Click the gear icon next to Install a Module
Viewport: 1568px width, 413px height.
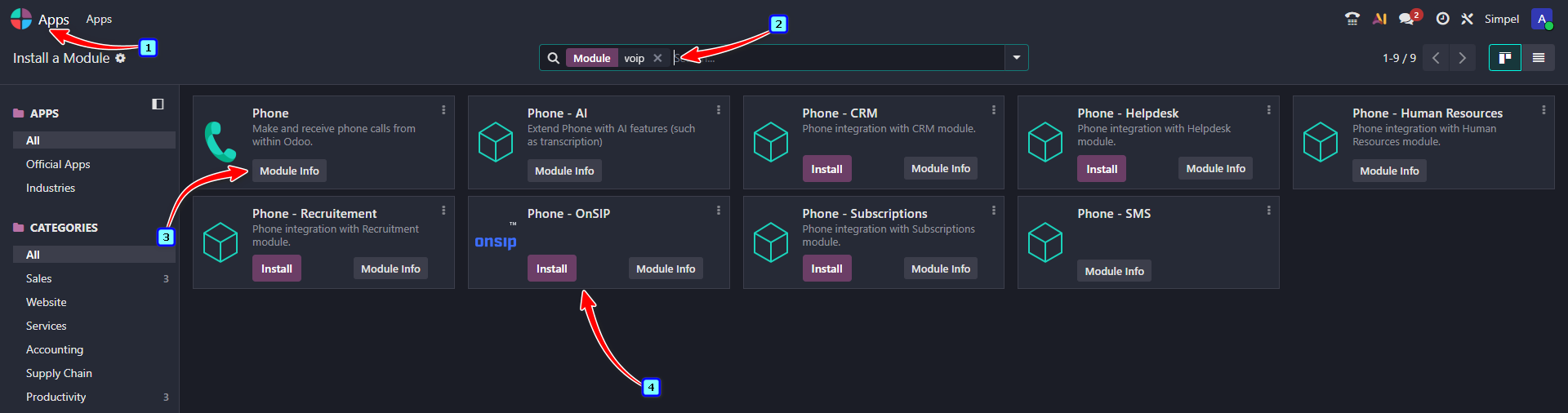[x=121, y=58]
